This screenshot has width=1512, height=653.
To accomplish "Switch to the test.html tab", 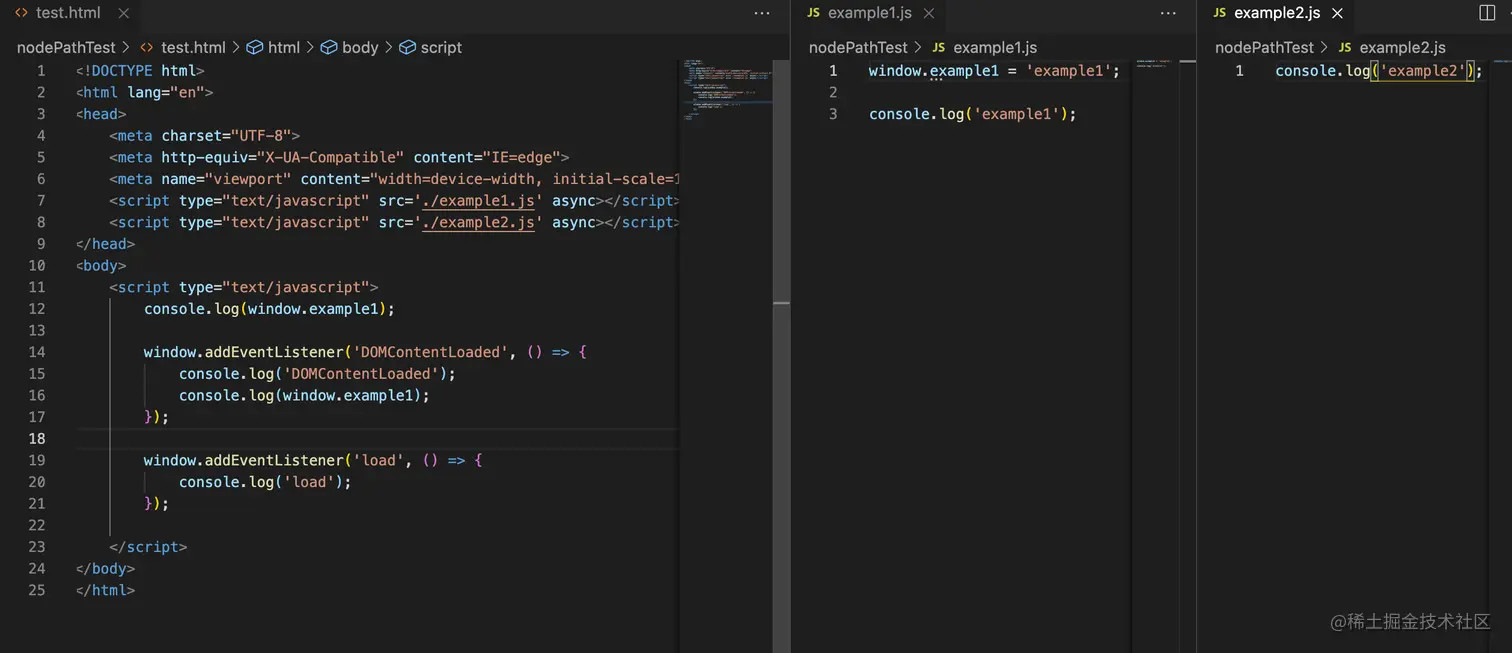I will pos(70,13).
